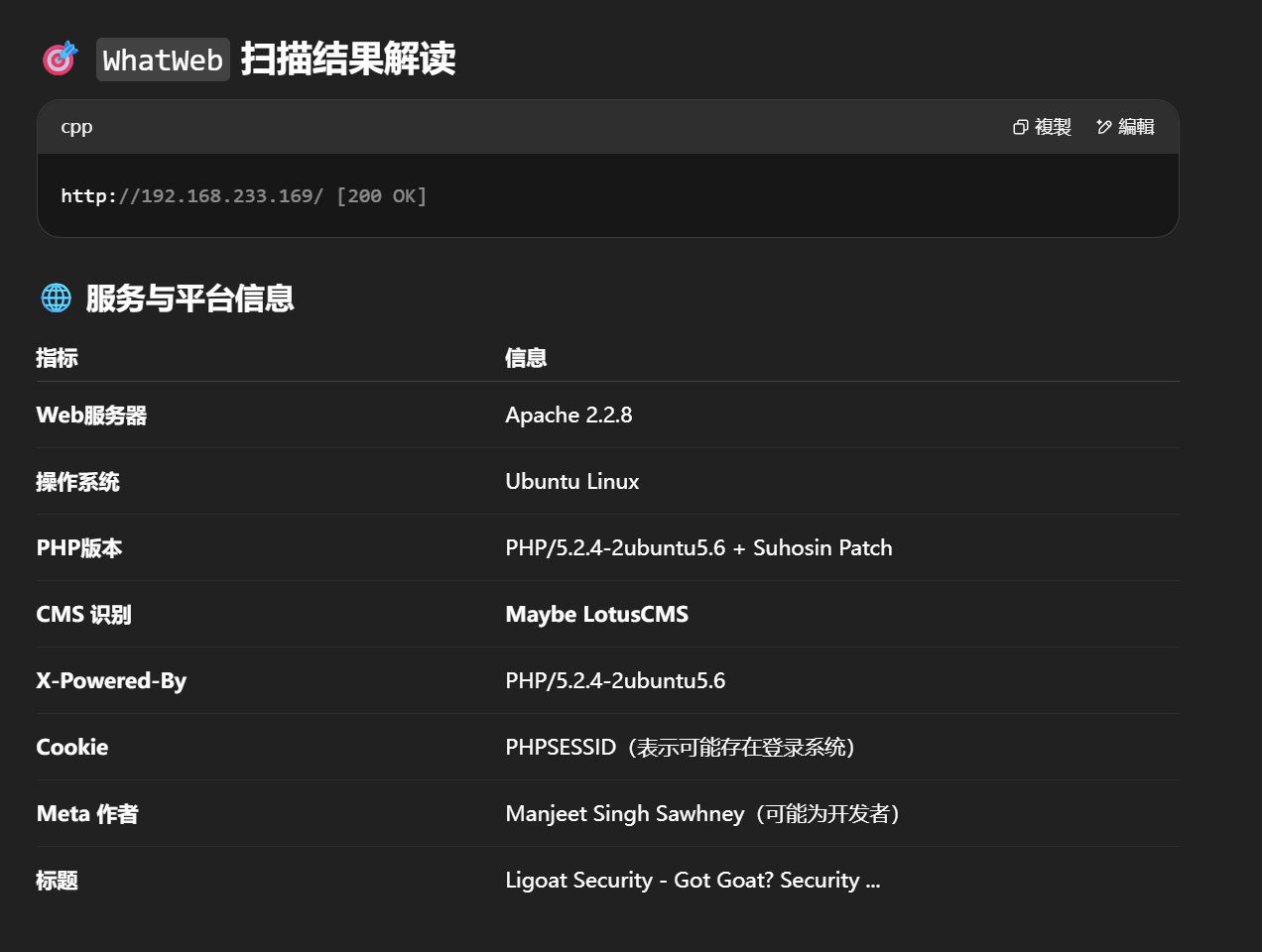Click the 'Ubuntu Linux' cell

coord(572,481)
